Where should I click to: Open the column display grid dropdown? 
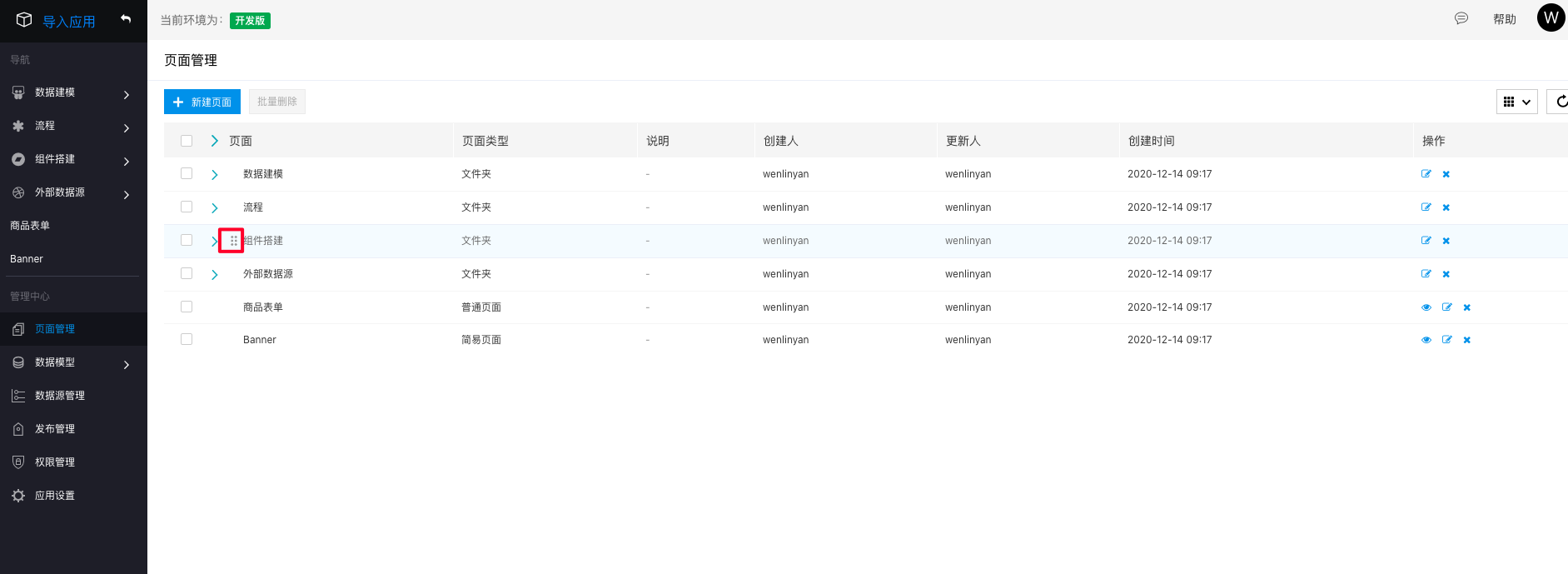pyautogui.click(x=1516, y=102)
